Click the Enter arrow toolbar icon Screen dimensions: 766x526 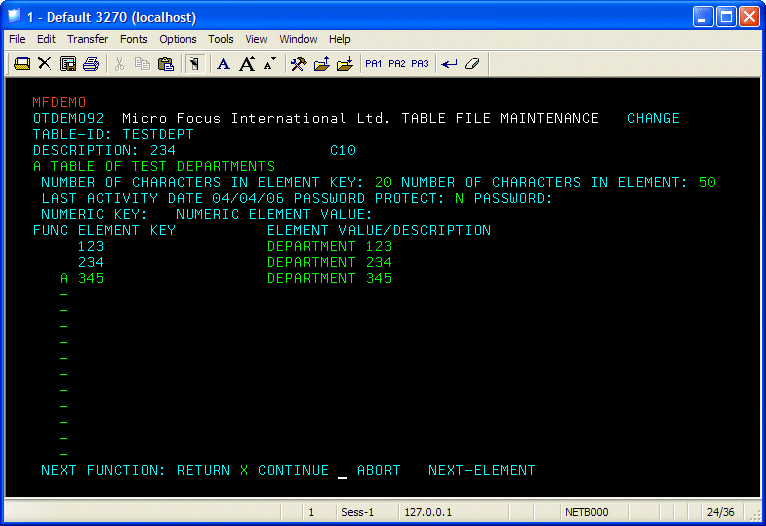pos(449,63)
